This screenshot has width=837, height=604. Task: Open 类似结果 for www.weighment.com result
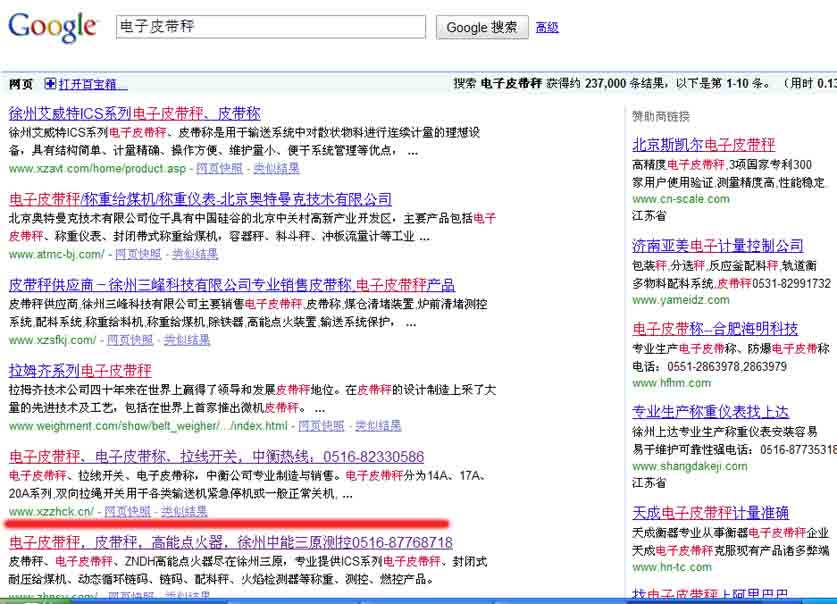click(x=378, y=426)
